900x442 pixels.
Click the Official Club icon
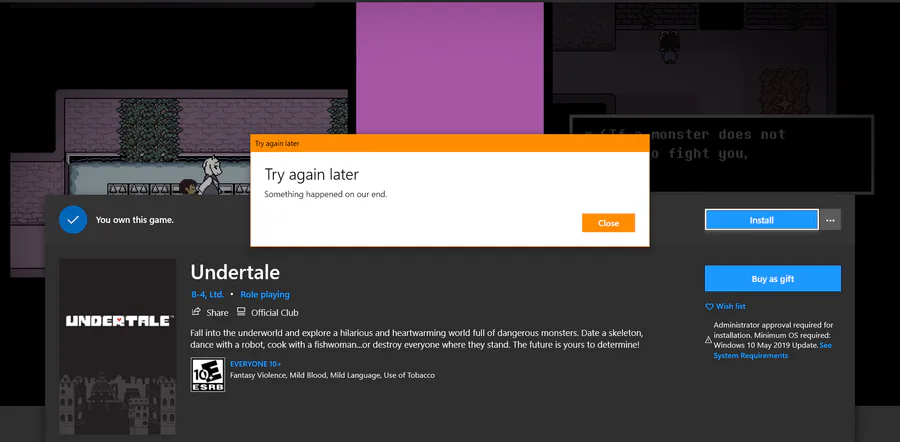click(x=241, y=312)
